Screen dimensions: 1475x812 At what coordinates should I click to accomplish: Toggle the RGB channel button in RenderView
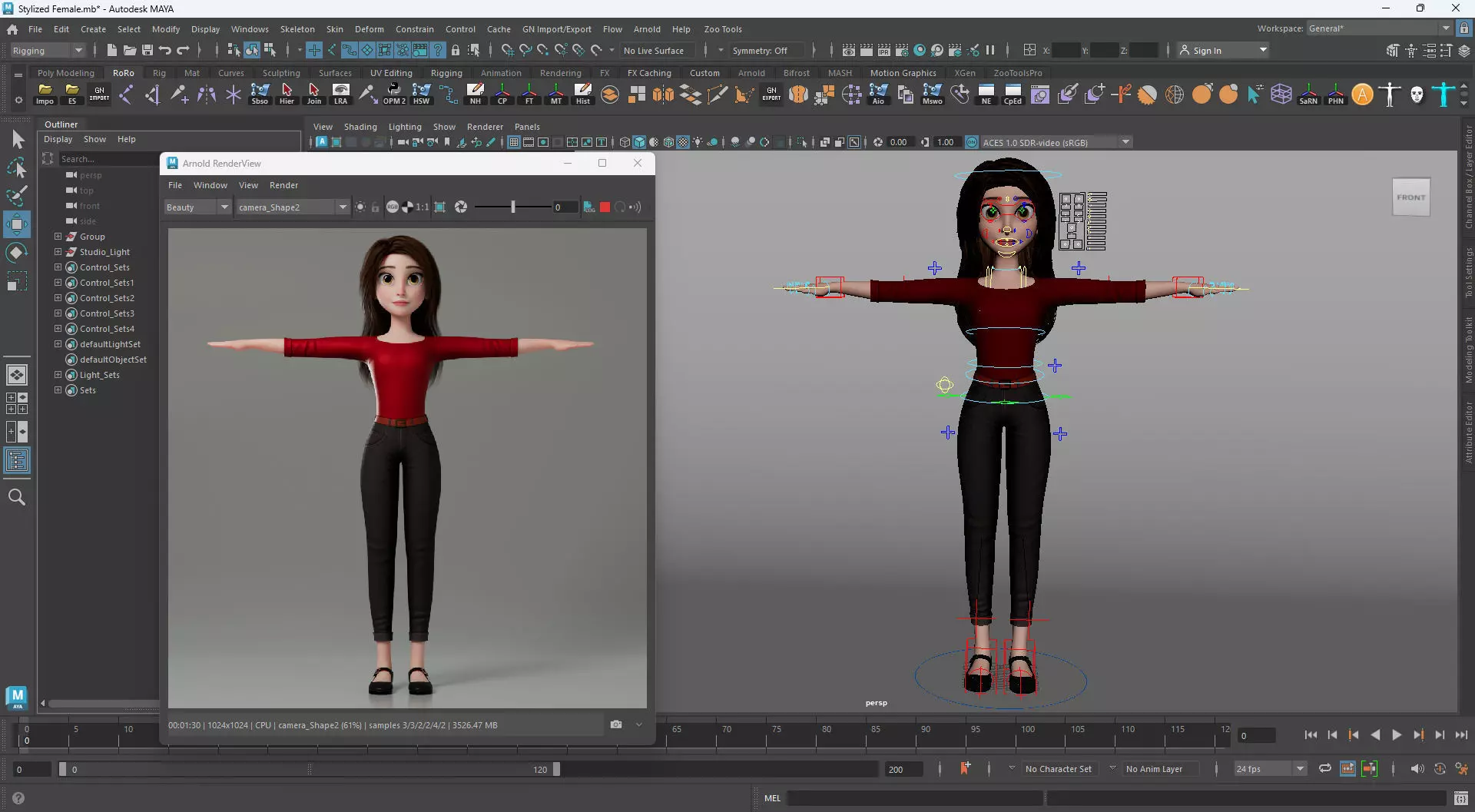[x=393, y=207]
